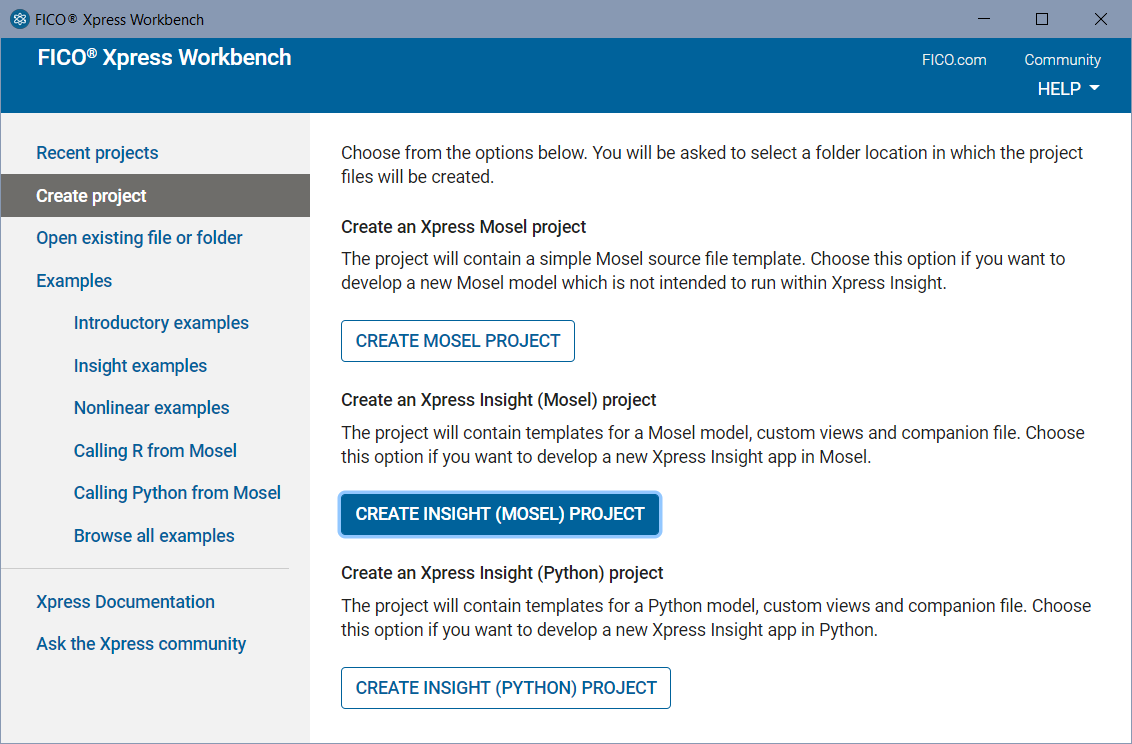Screen dimensions: 1132x744
Task: Open the Community link in header
Action: [x=1062, y=60]
